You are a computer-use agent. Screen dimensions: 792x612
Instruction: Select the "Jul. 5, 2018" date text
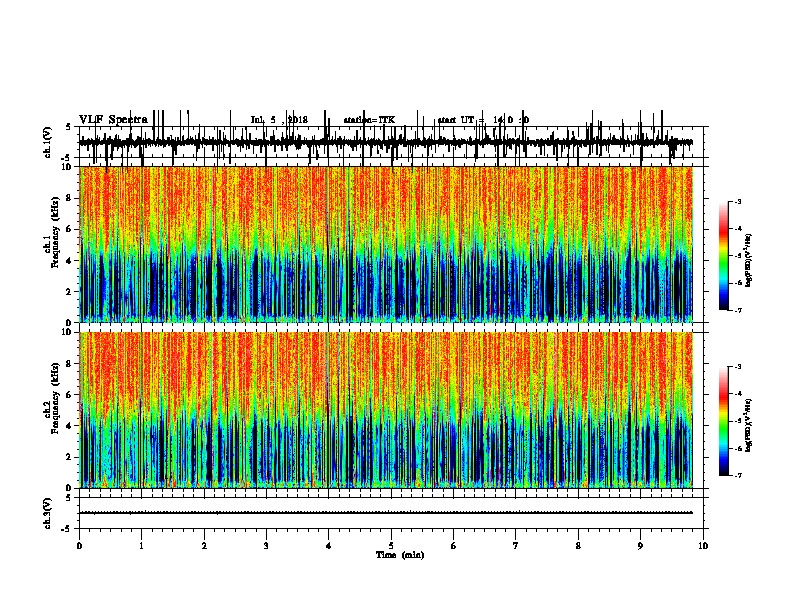click(x=279, y=120)
